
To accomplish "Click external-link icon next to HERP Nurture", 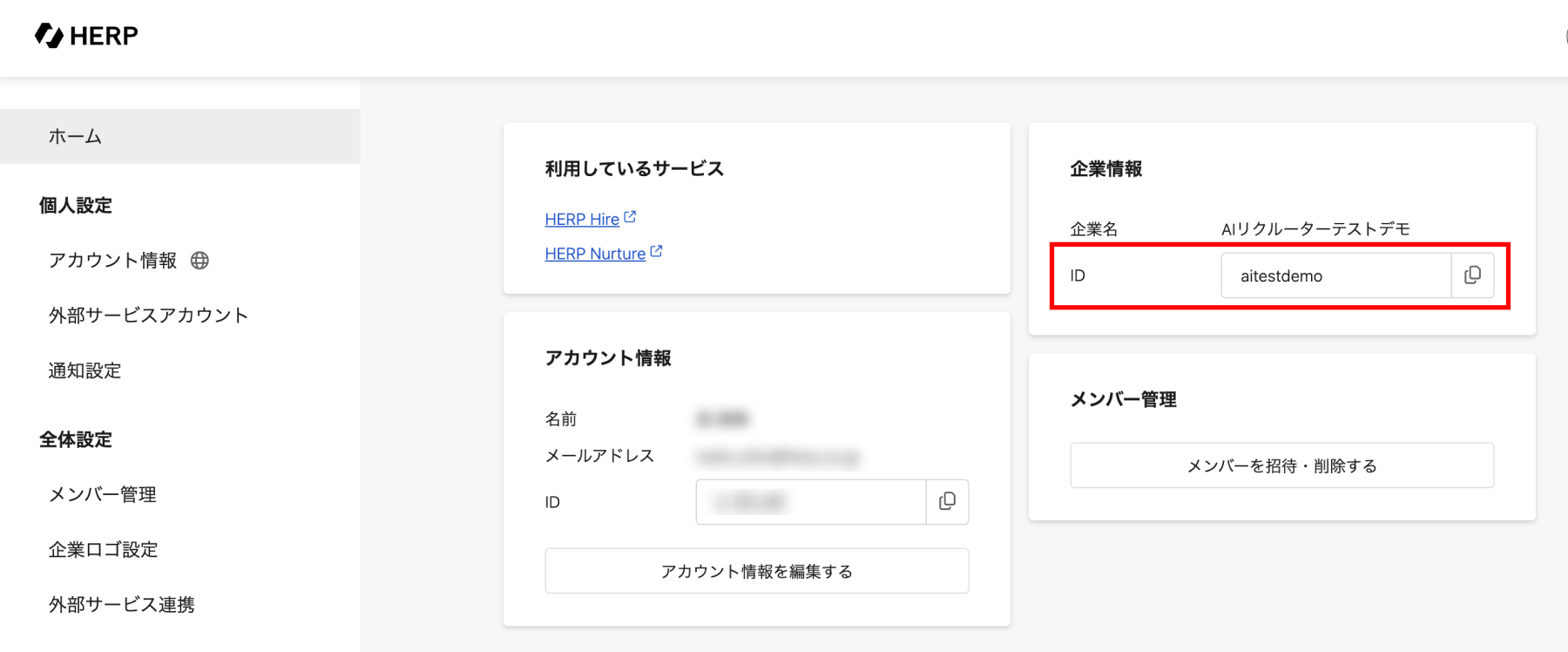I will (657, 252).
